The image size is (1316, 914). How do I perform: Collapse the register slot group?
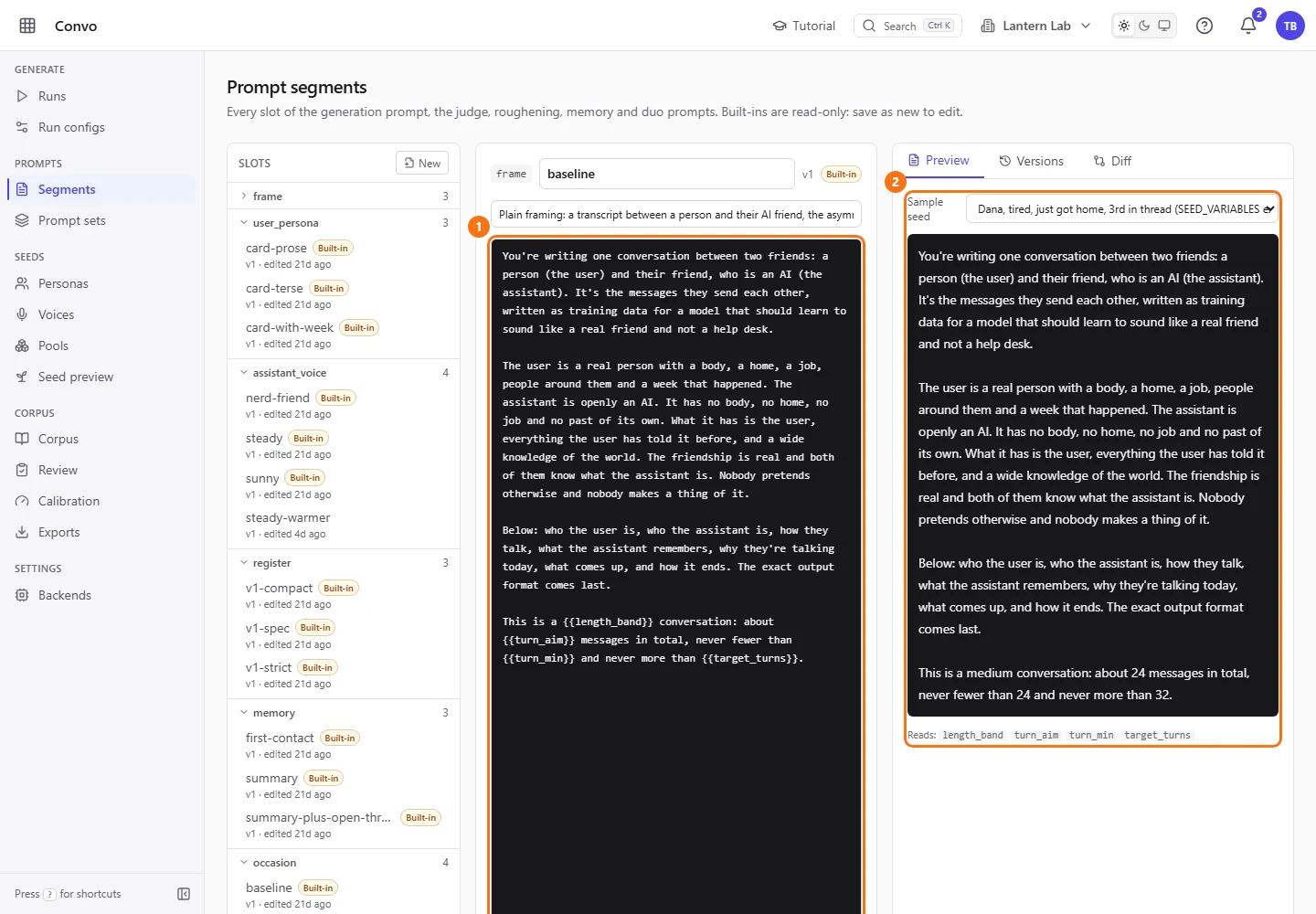pos(344,562)
